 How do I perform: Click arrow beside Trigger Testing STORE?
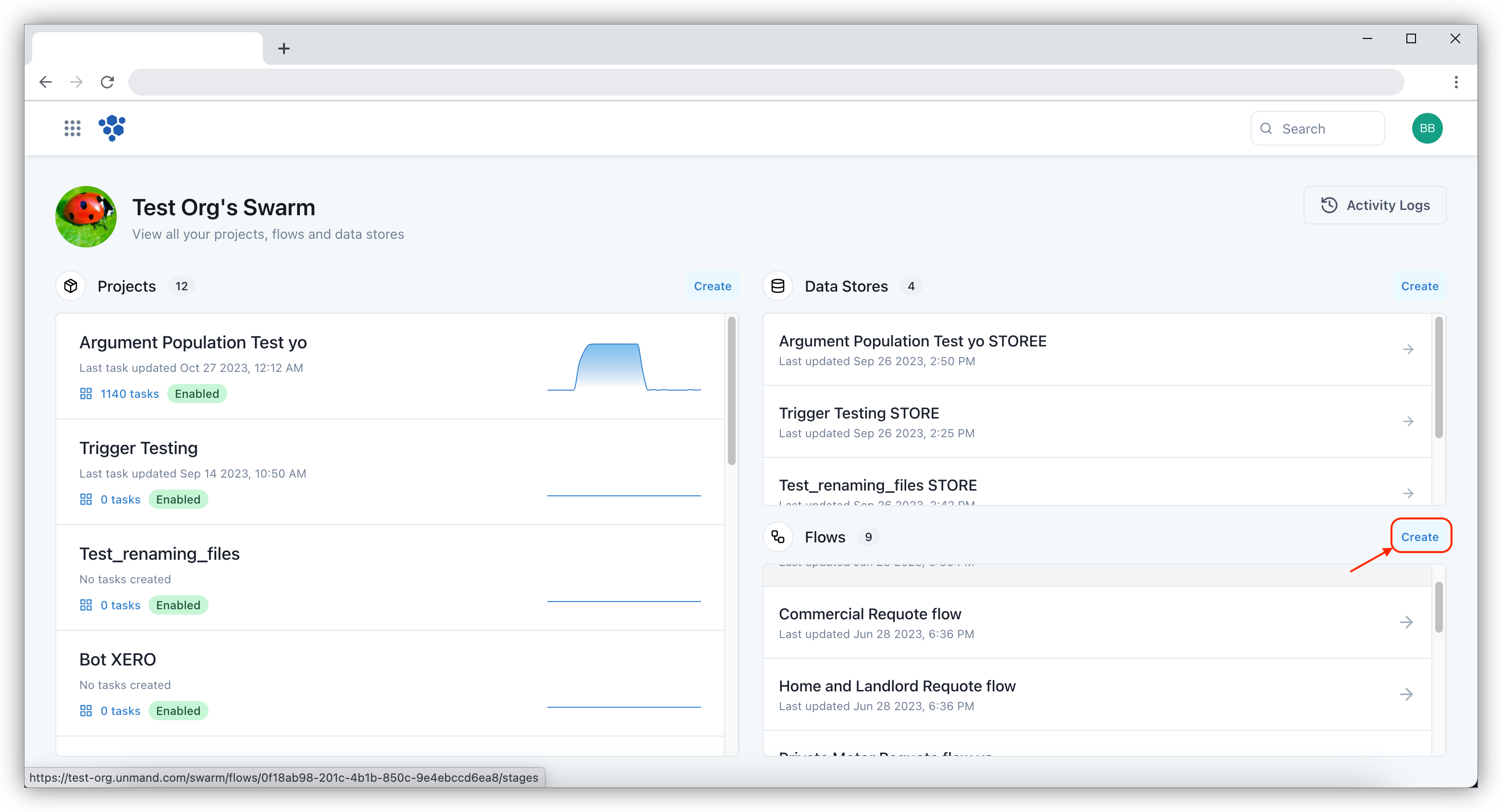tap(1407, 421)
